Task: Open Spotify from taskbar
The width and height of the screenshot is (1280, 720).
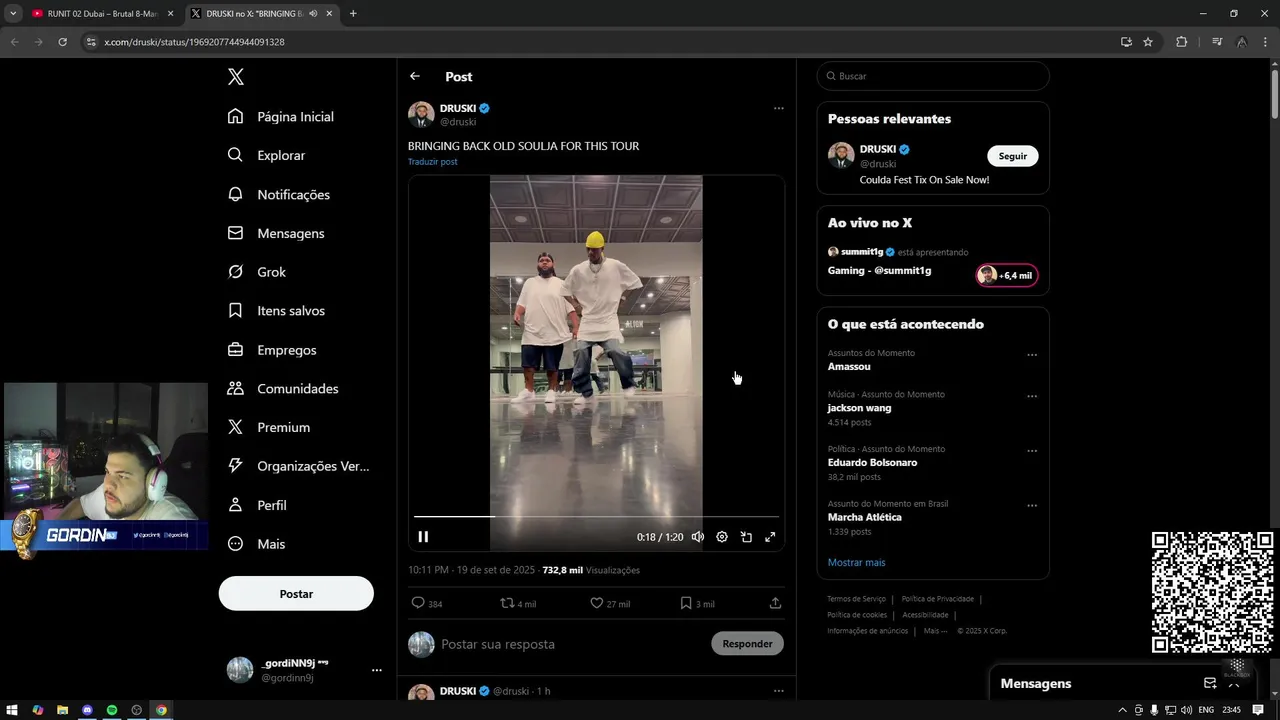Action: pyautogui.click(x=112, y=710)
